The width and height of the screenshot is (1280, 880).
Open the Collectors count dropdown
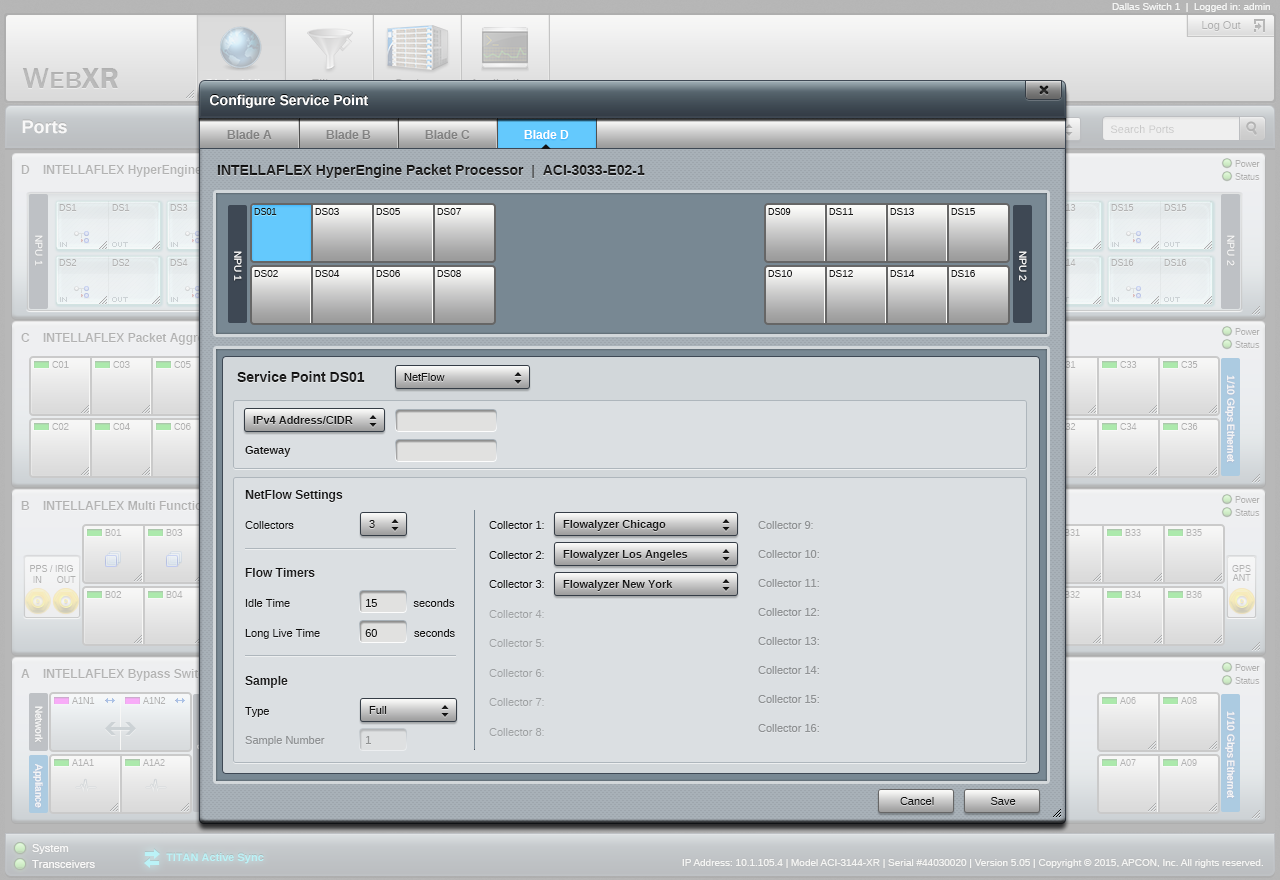point(383,524)
